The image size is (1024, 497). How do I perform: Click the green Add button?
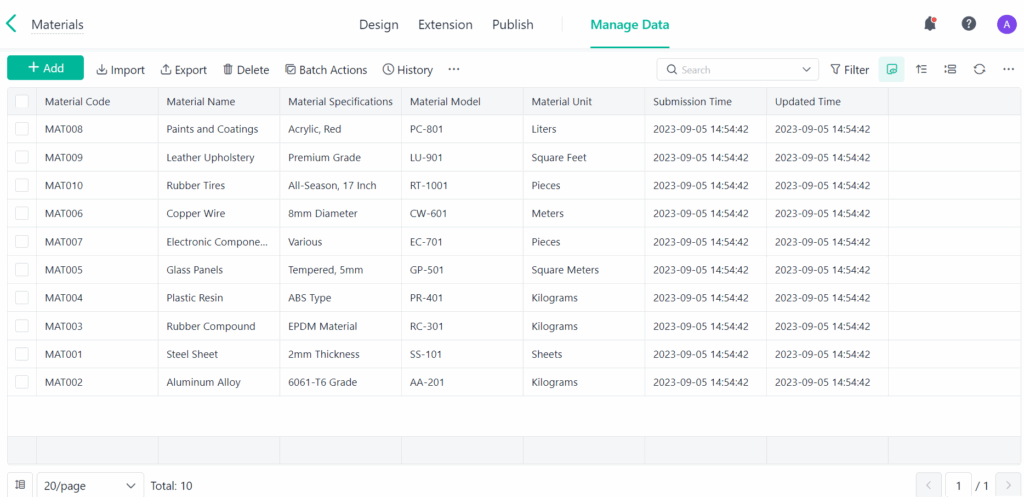(x=45, y=68)
